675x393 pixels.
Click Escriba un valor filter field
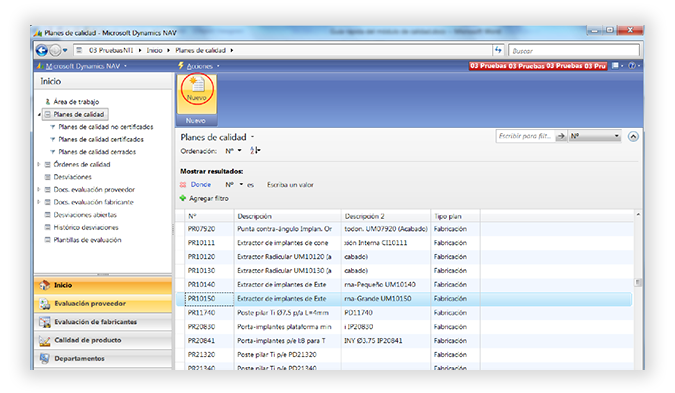290,185
